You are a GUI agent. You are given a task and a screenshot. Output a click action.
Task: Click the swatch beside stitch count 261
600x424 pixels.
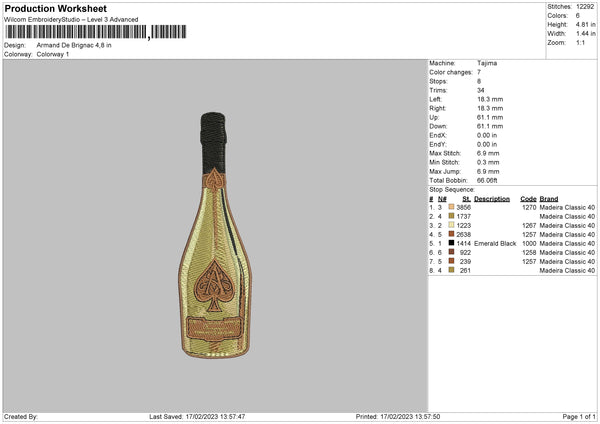[x=451, y=270]
